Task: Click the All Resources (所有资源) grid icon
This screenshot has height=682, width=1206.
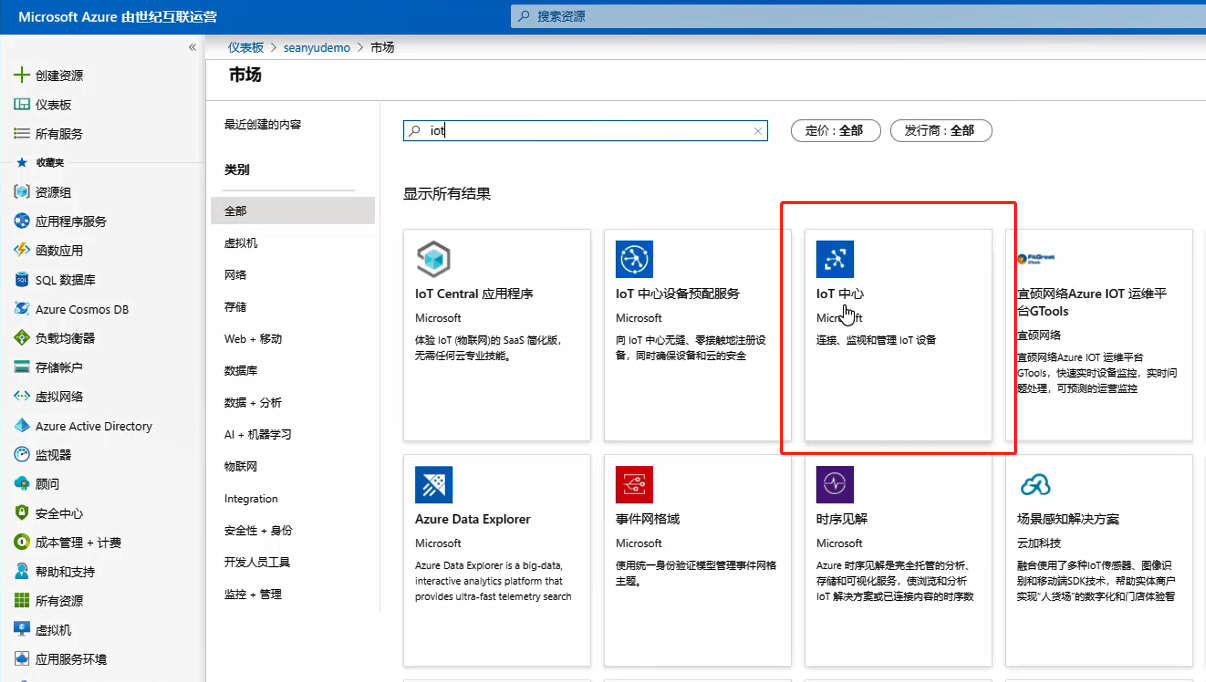Action: click(x=21, y=601)
